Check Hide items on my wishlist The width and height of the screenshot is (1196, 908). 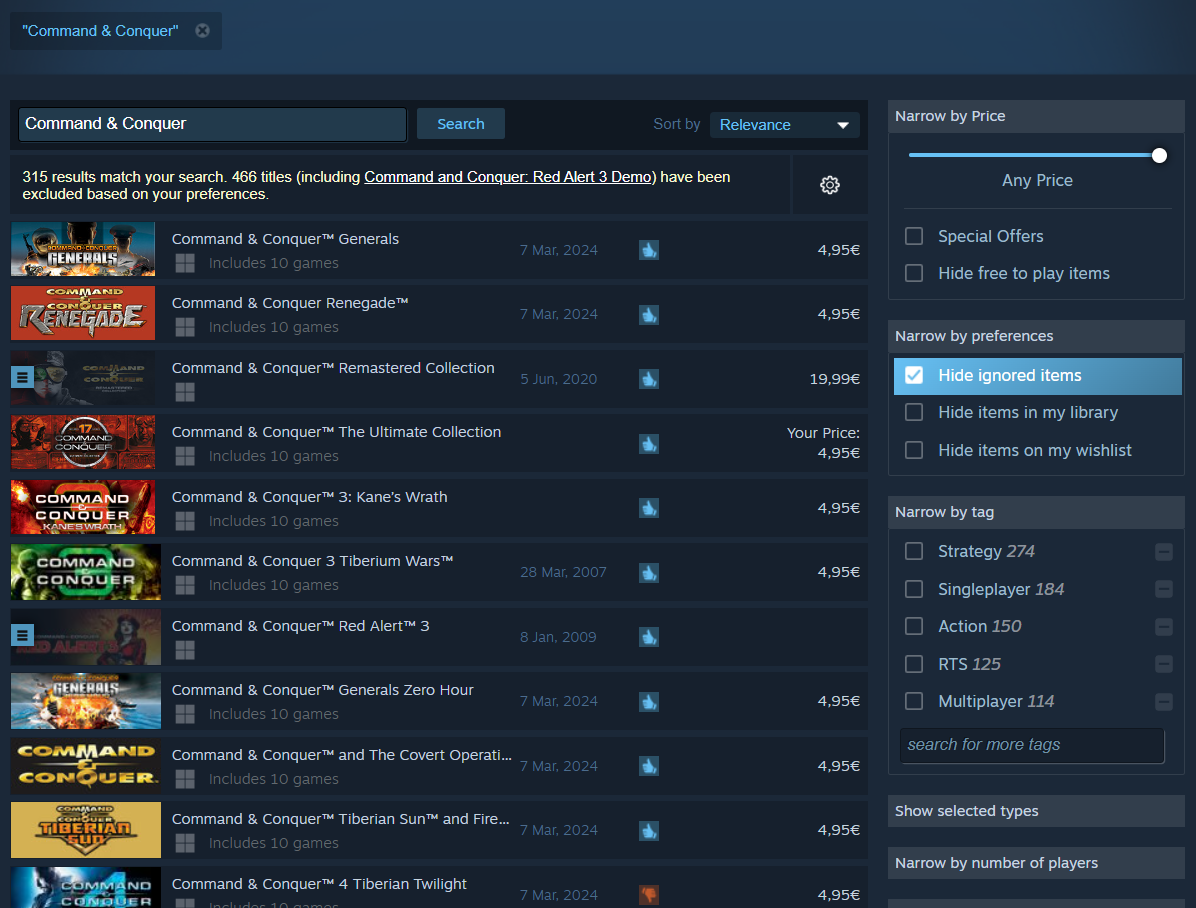(914, 450)
